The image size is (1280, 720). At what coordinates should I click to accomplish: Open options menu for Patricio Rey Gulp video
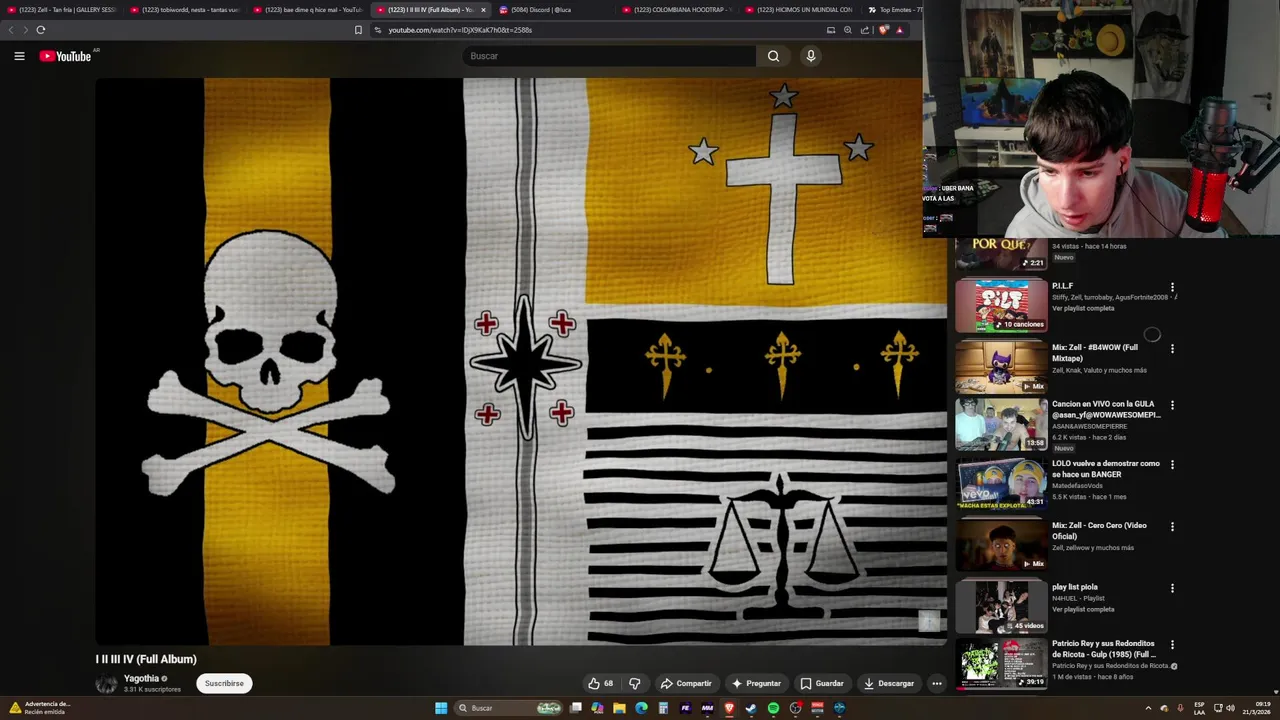point(1172,645)
